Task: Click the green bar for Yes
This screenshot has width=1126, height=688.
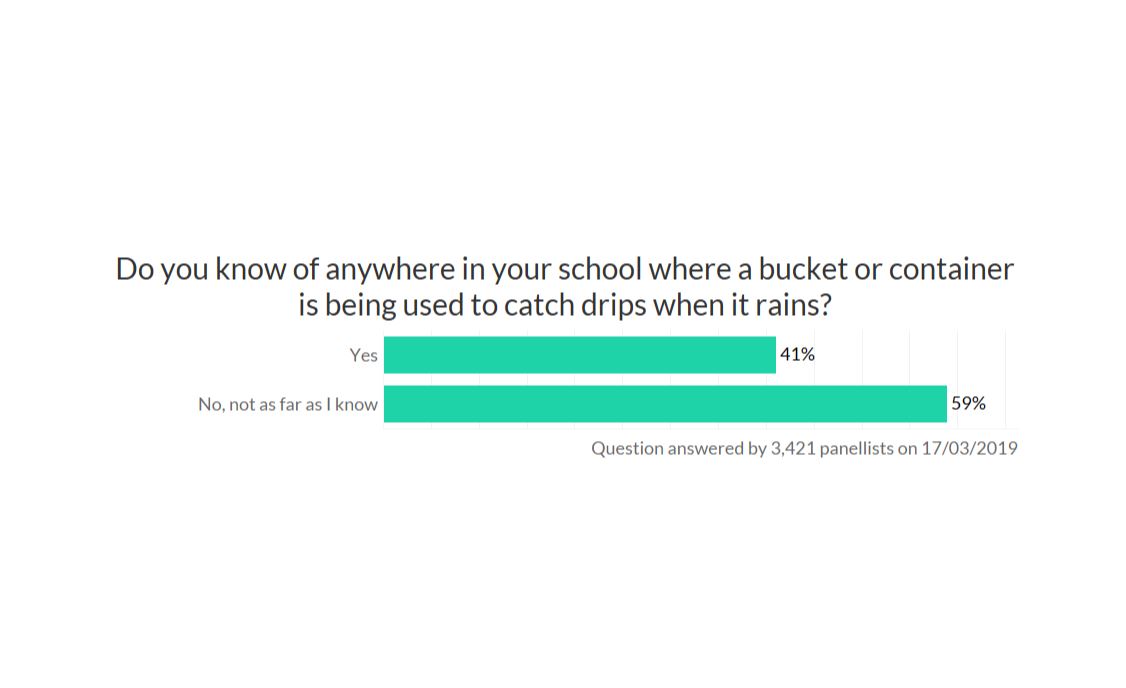Action: coord(580,355)
